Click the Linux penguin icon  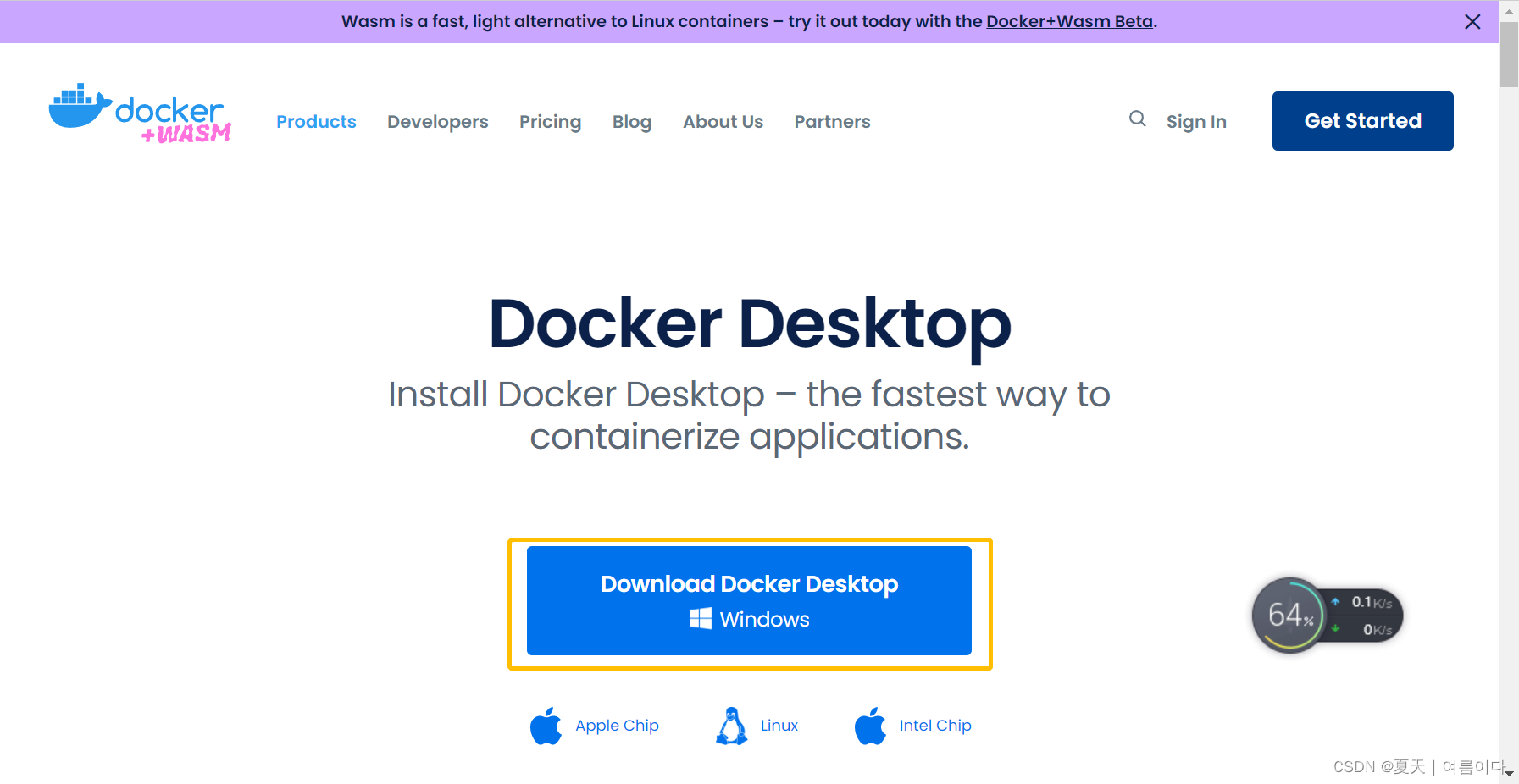[x=731, y=726]
